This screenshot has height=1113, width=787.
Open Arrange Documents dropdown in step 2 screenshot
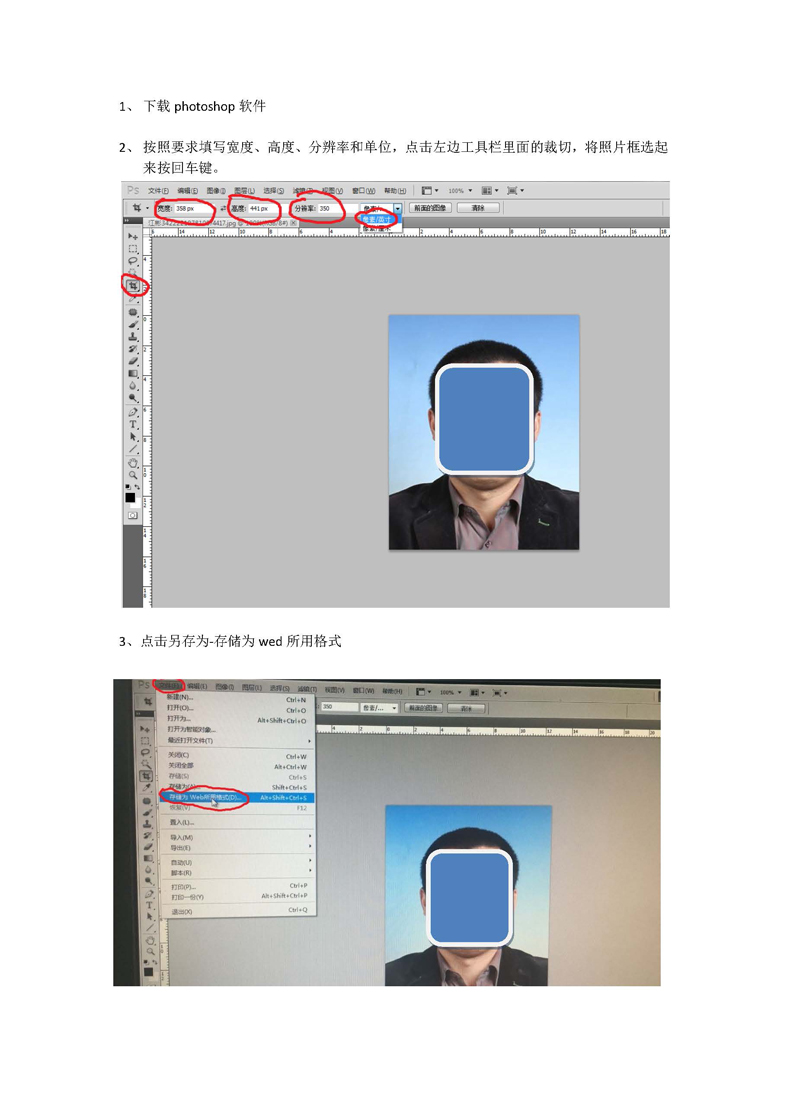(x=490, y=190)
